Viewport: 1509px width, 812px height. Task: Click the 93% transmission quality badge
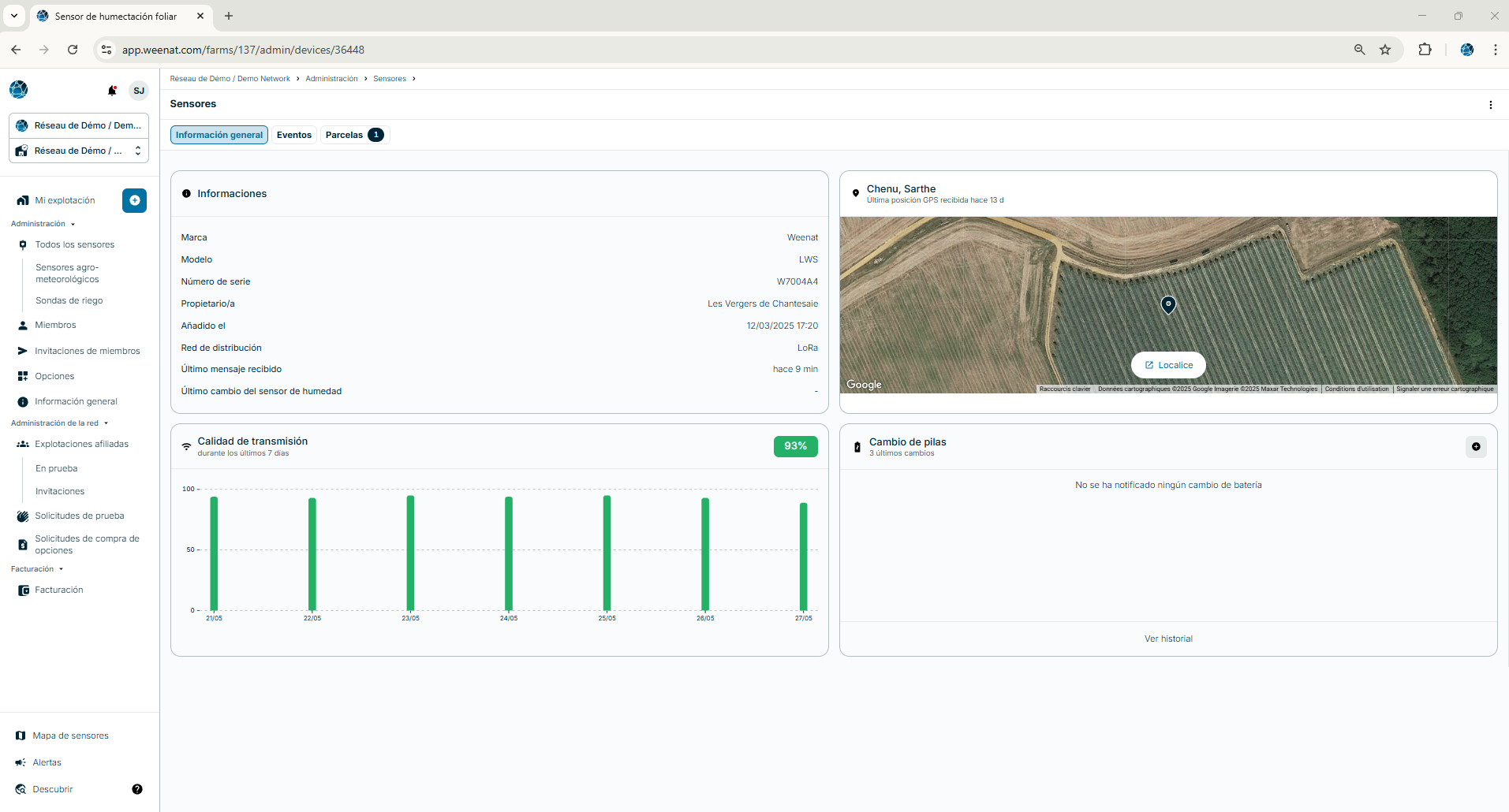[x=795, y=446]
